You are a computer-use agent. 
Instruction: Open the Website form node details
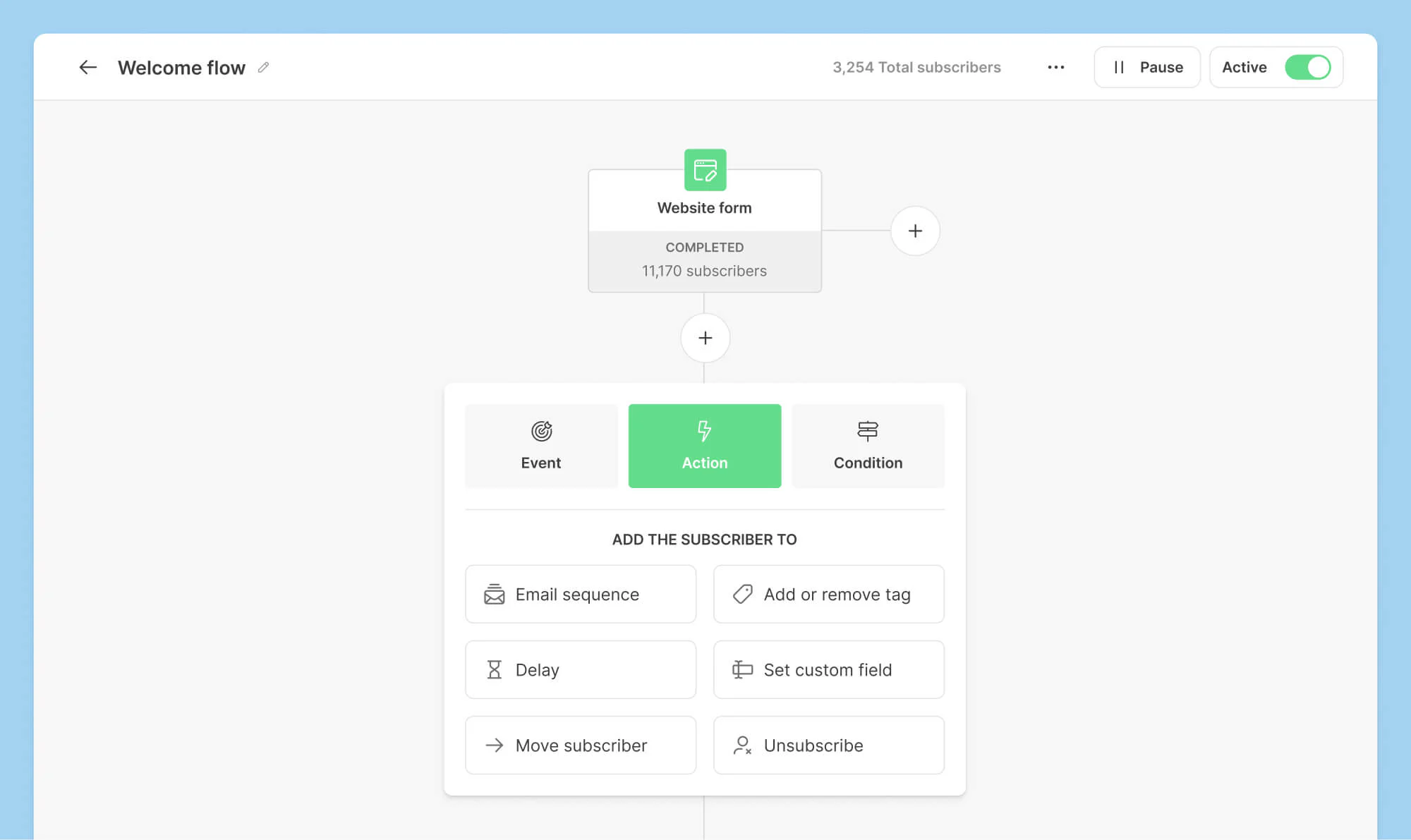point(704,207)
